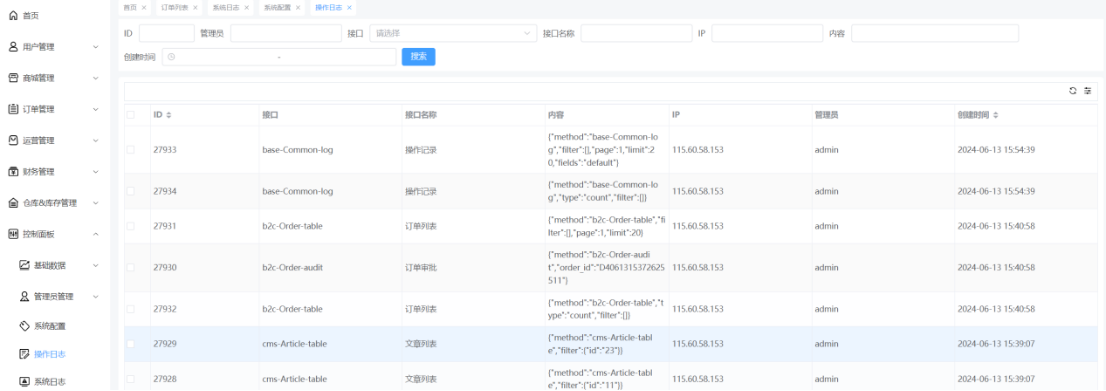Click the 创建时间 date range field
Image resolution: width=1106 pixels, height=391 pixels.
click(279, 56)
